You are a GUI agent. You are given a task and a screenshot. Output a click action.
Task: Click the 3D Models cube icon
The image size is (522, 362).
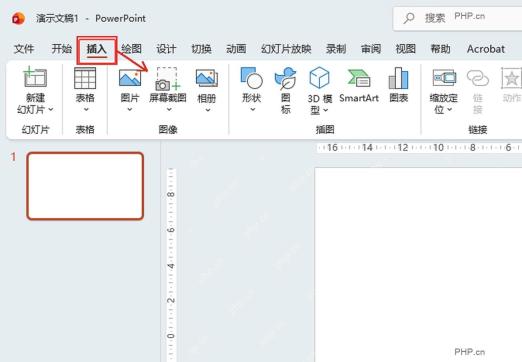(x=319, y=78)
